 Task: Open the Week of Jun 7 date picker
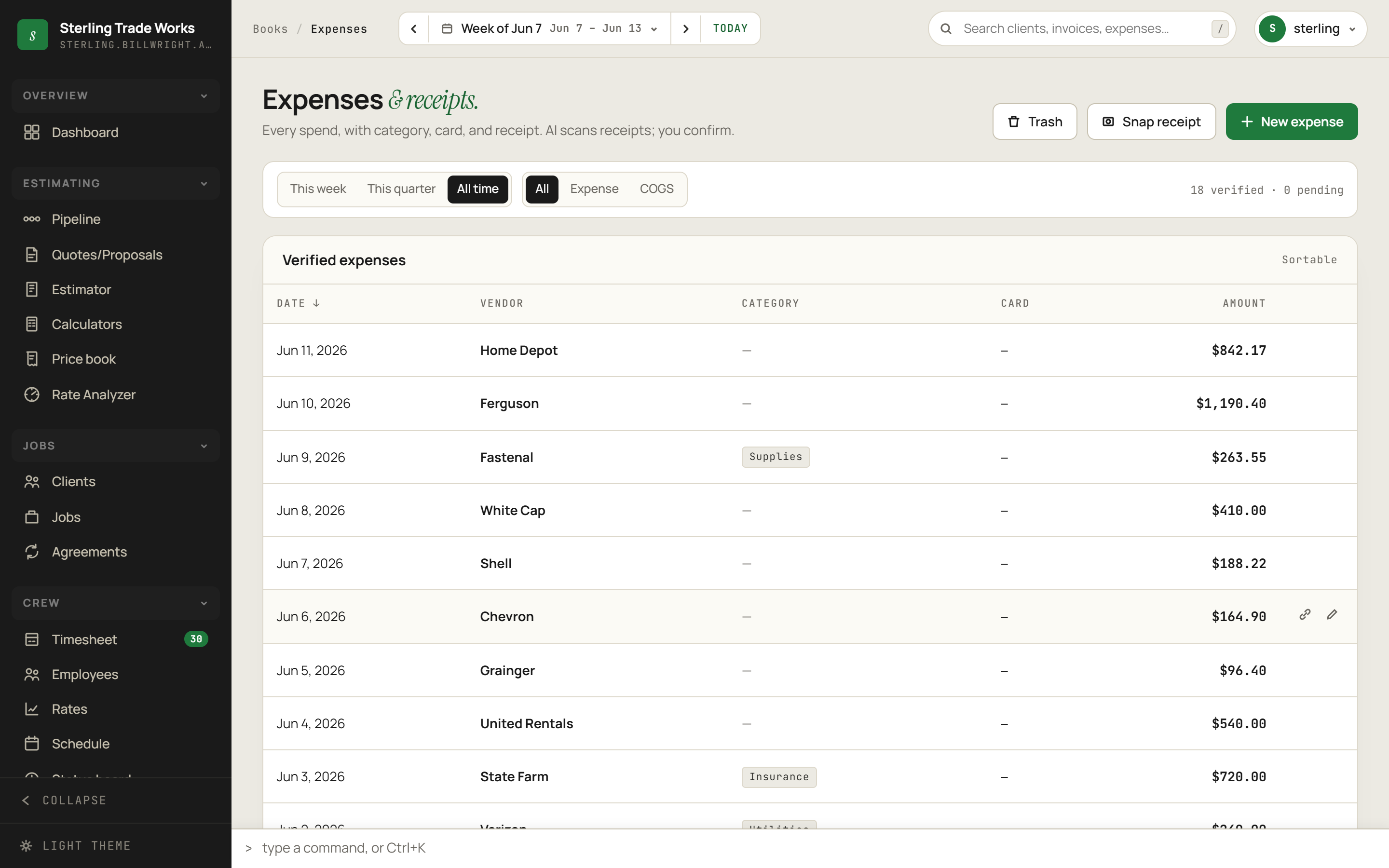tap(549, 29)
